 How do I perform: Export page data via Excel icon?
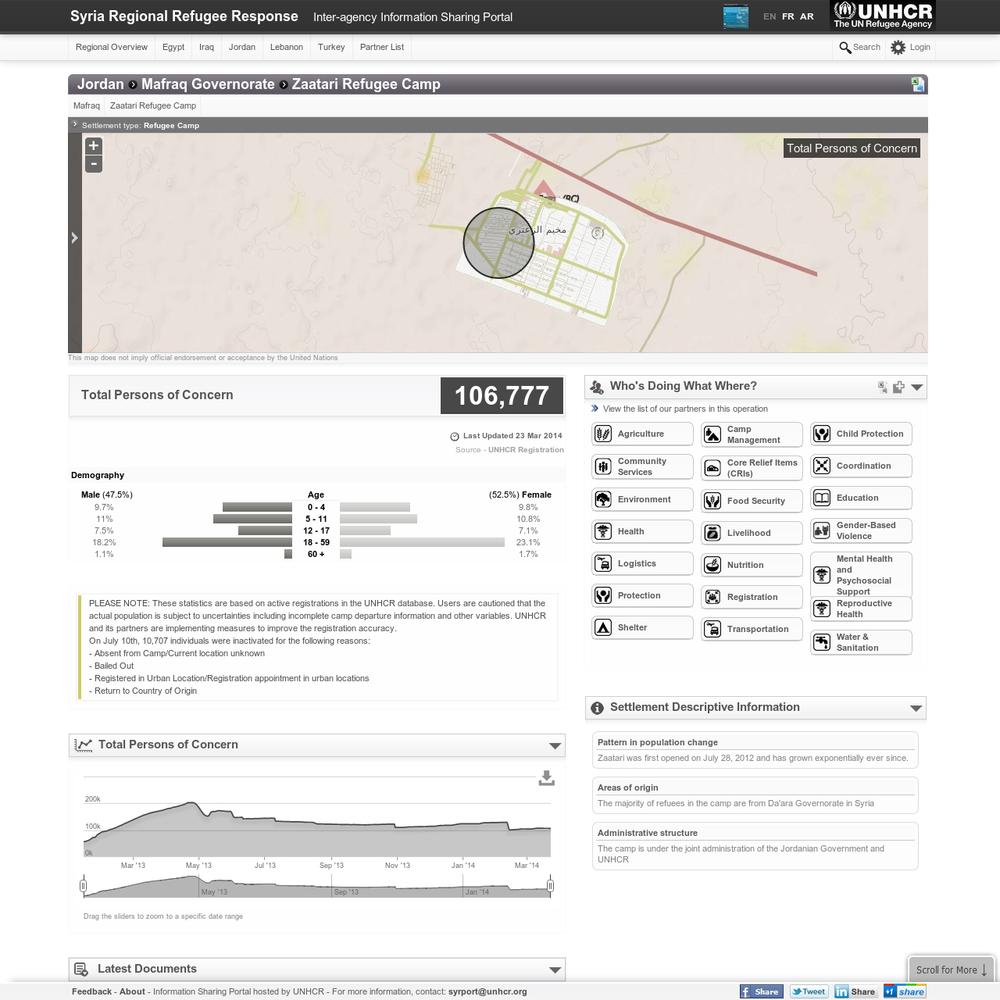[918, 84]
